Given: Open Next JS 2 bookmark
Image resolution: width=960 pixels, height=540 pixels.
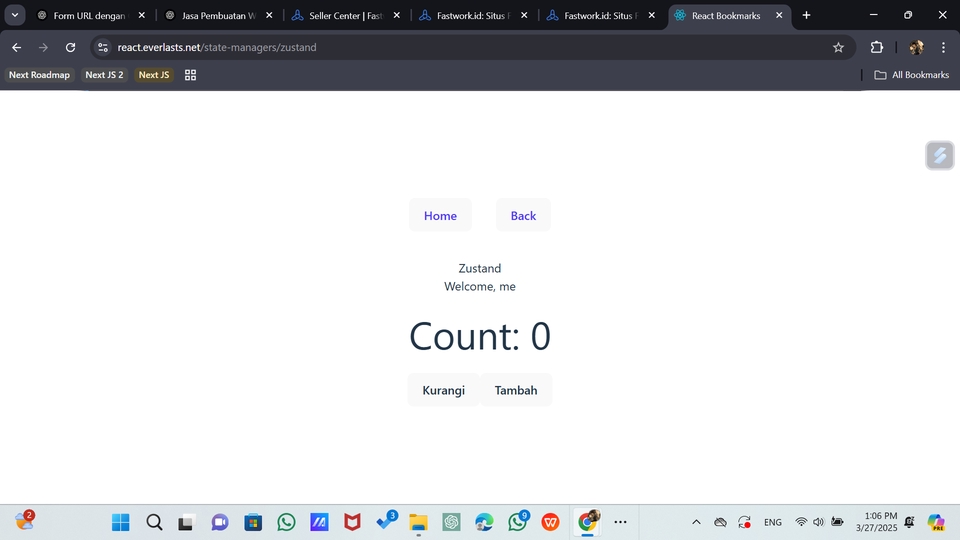Looking at the screenshot, I should pyautogui.click(x=104, y=75).
